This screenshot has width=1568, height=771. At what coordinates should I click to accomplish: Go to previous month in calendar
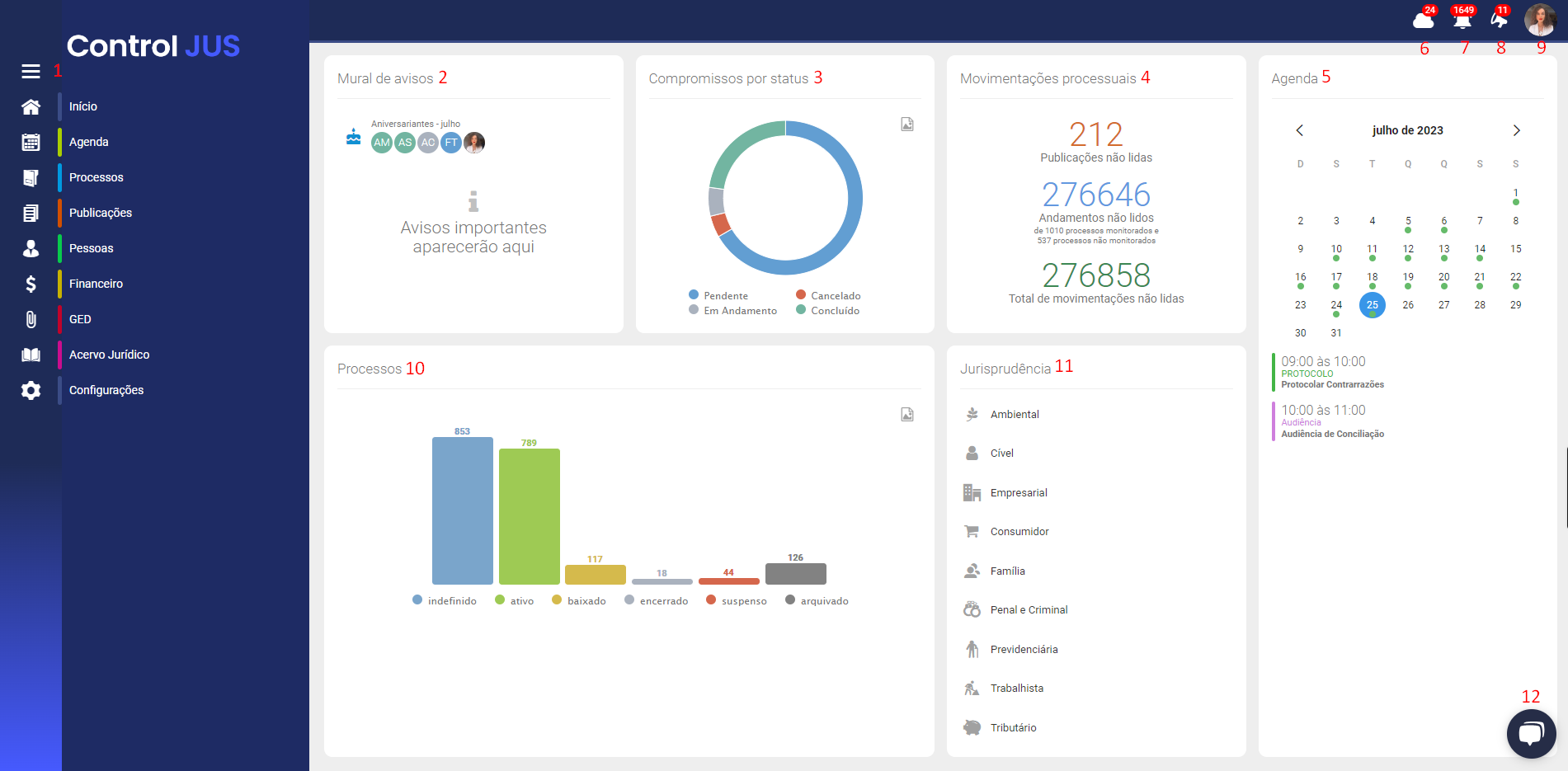(1299, 130)
